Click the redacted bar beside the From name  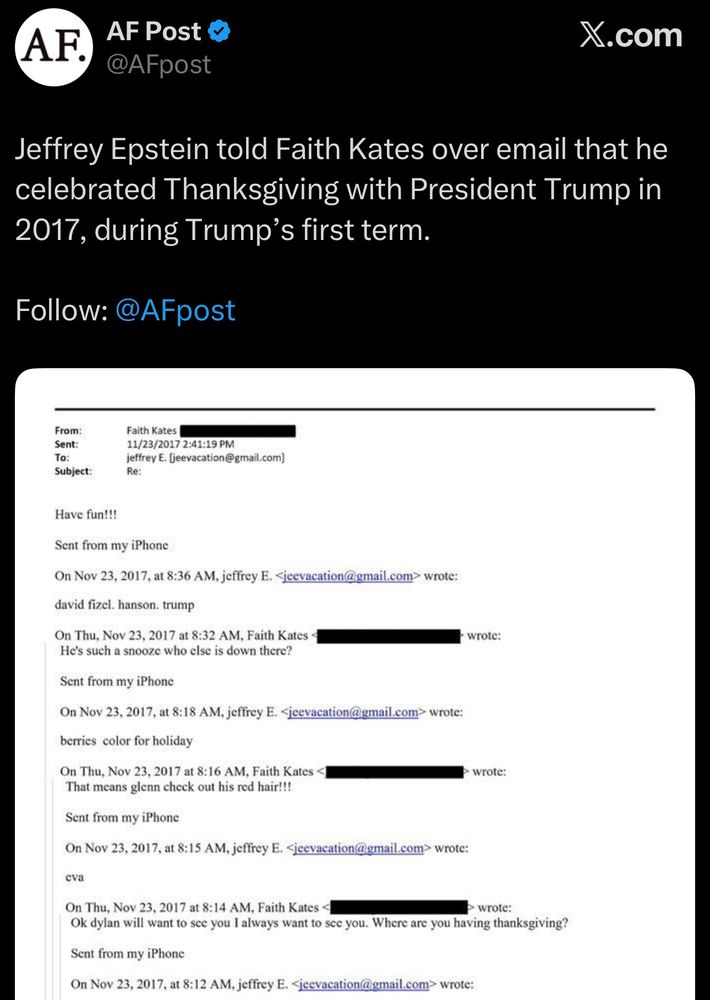(x=237, y=431)
